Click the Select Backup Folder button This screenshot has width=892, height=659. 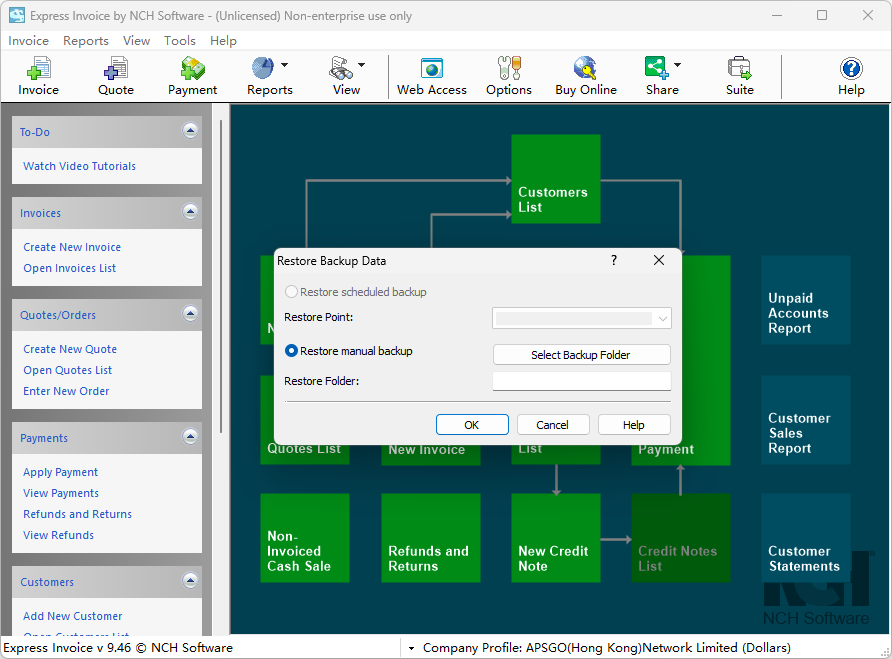point(581,355)
